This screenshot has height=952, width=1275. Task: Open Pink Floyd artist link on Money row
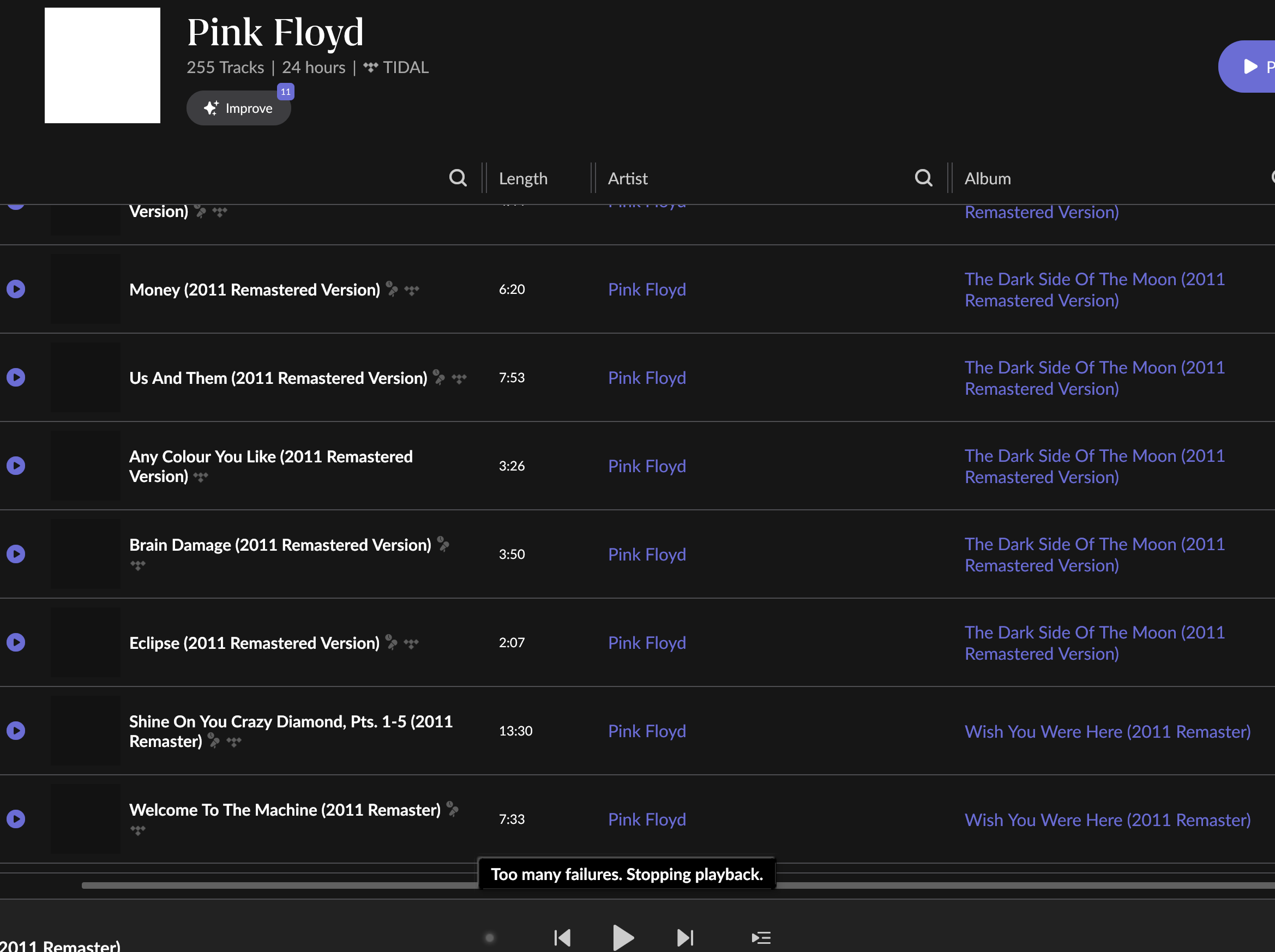tap(647, 290)
